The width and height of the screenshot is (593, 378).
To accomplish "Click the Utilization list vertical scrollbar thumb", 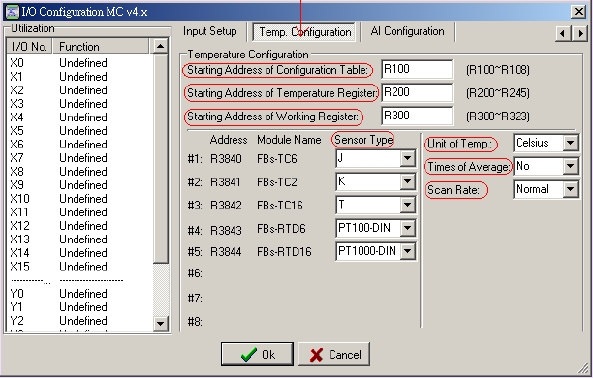I will click(160, 159).
